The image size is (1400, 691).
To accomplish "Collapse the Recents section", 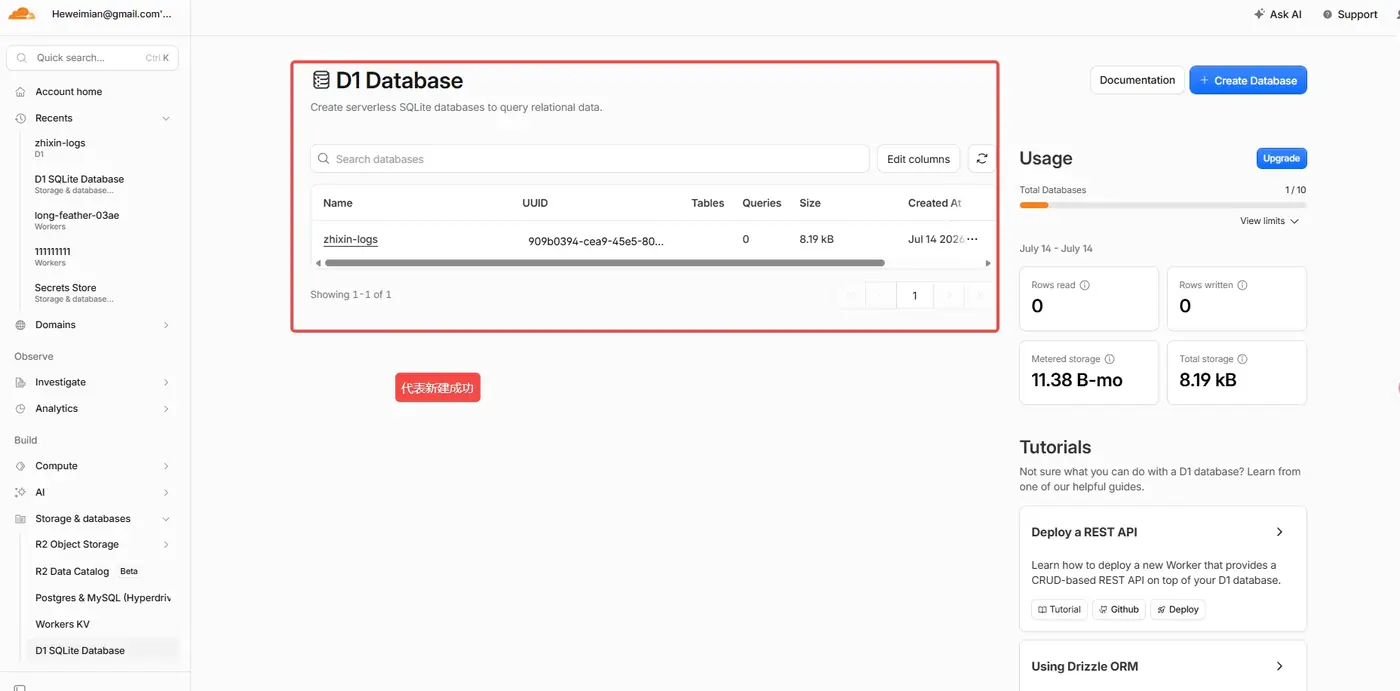I will pyautogui.click(x=166, y=118).
